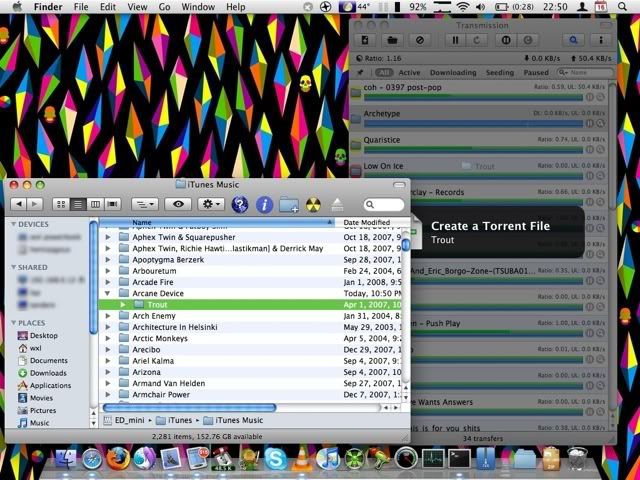Click the Name search field in Transmission

click(x=584, y=73)
